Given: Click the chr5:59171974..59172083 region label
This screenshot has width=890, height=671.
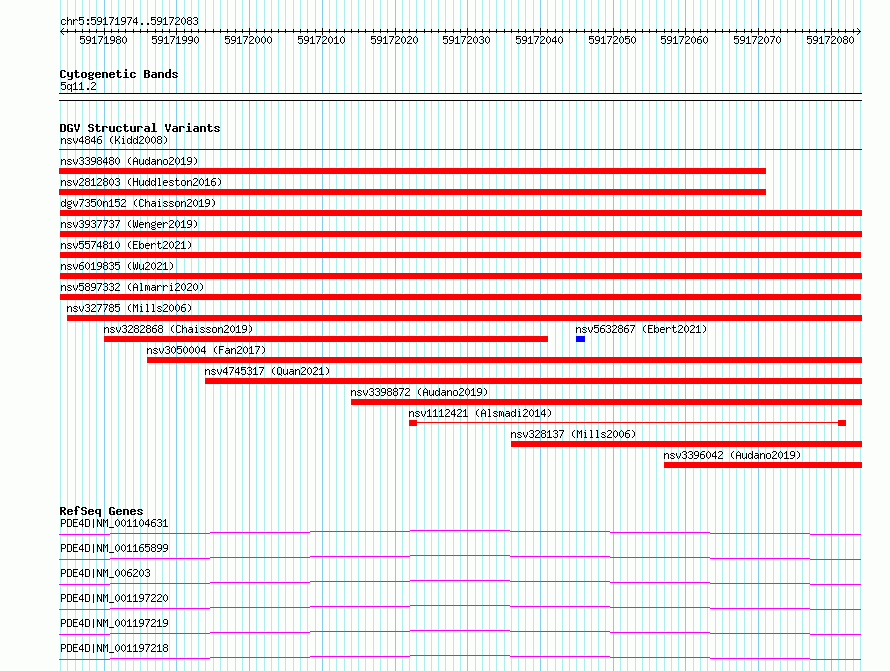Looking at the screenshot, I should (x=129, y=22).
